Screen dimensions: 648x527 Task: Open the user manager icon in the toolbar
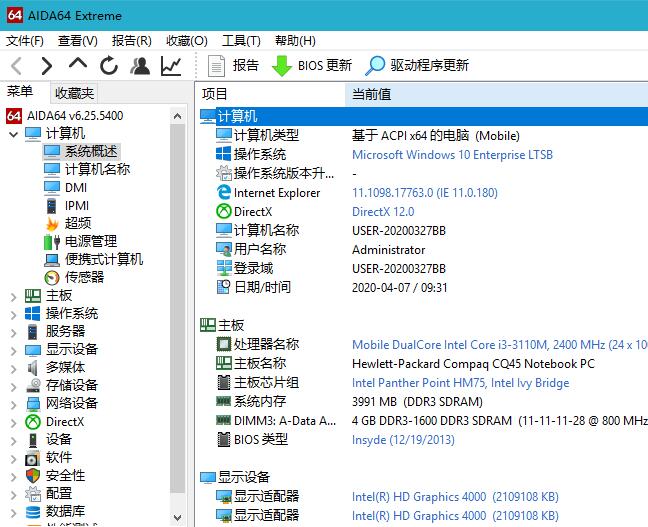(140, 66)
